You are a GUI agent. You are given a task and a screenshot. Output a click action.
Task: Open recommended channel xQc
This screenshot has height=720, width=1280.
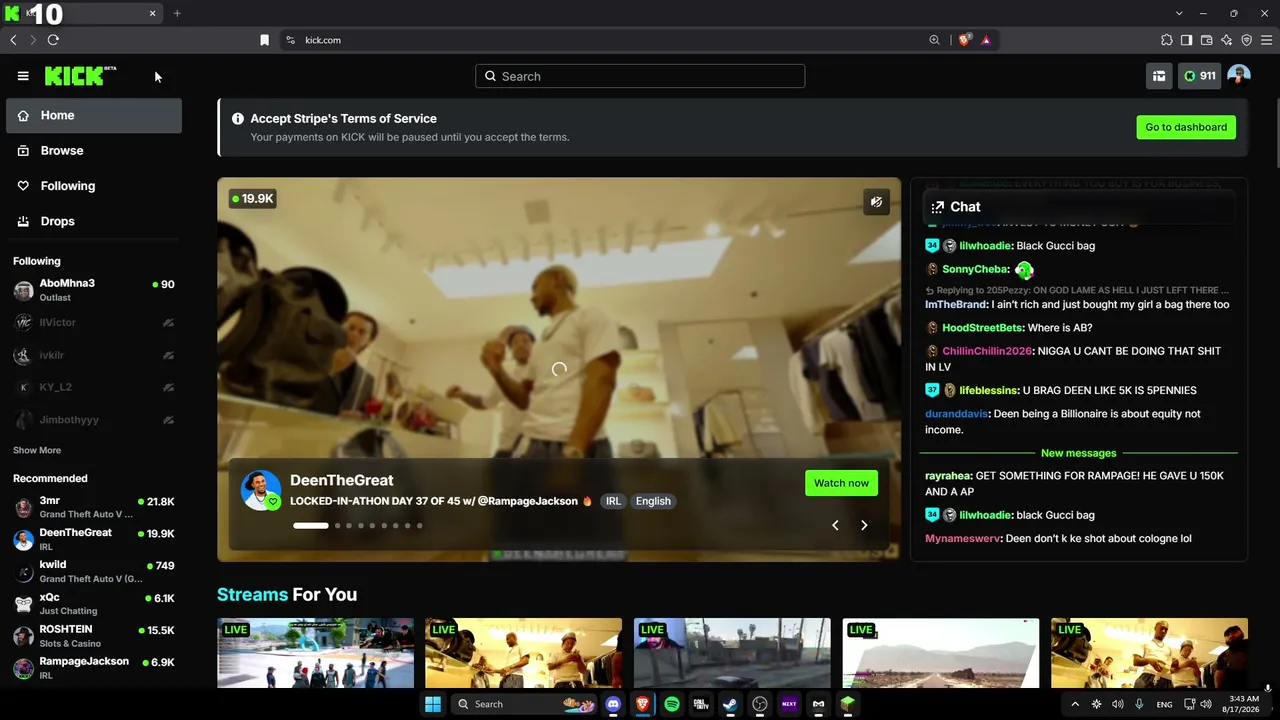click(x=94, y=603)
